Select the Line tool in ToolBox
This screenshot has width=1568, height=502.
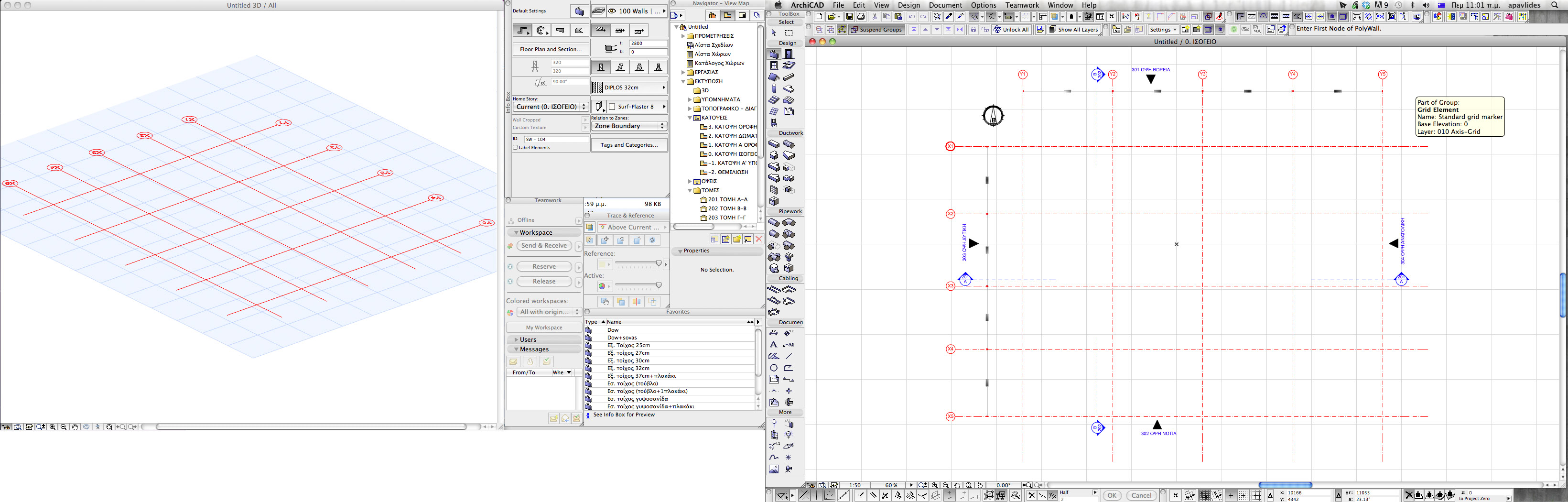[x=789, y=356]
